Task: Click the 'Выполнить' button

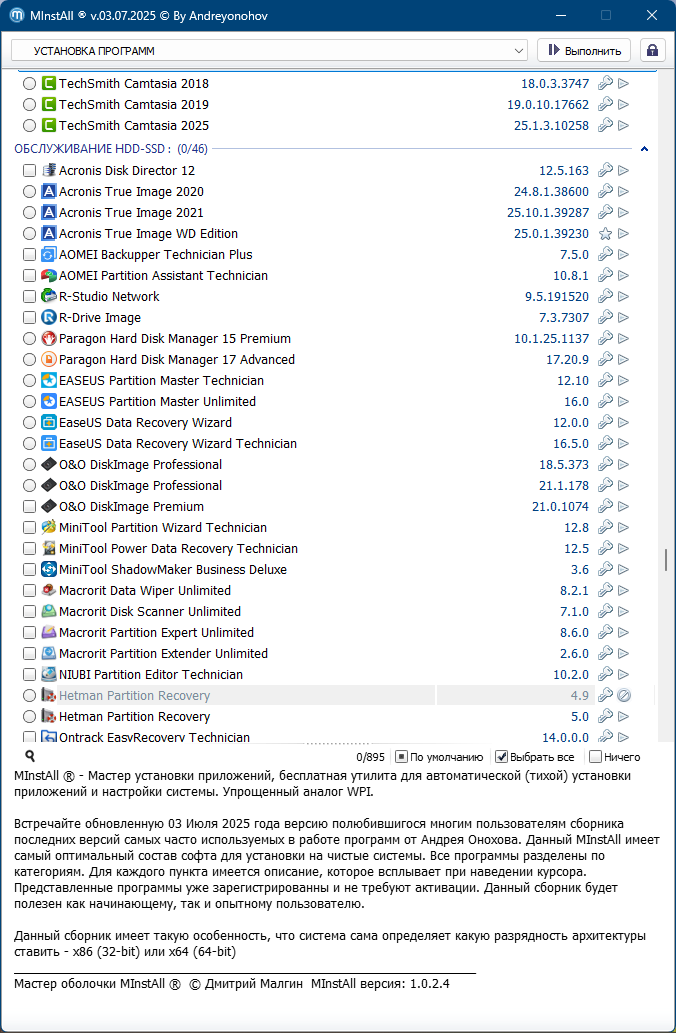Action: click(x=584, y=51)
